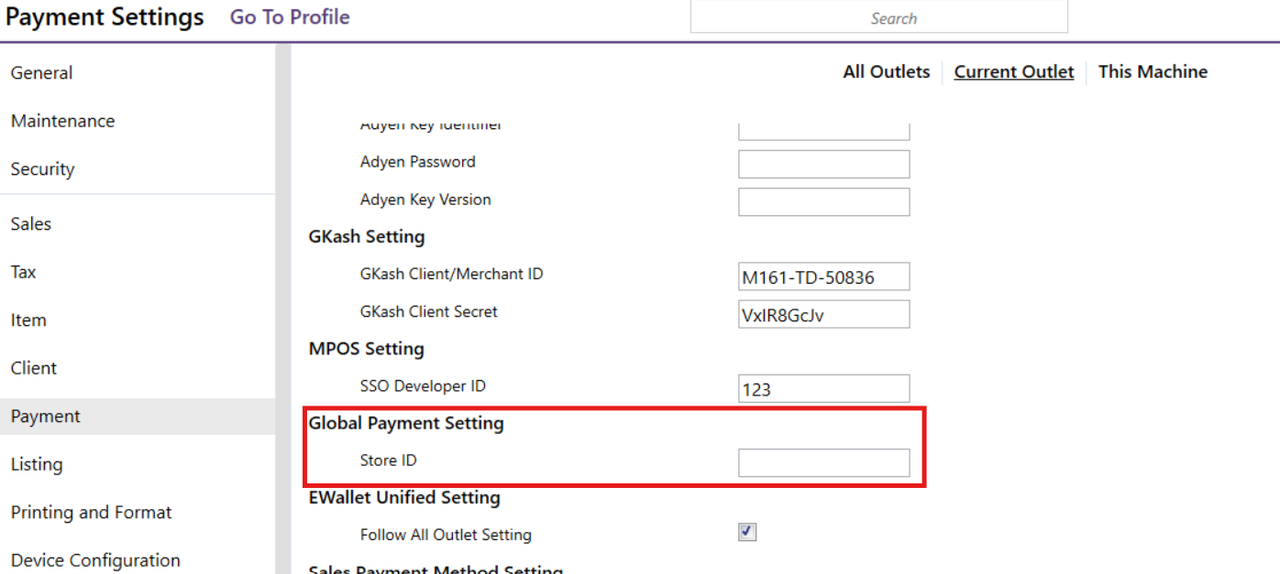The width and height of the screenshot is (1280, 574).
Task: Click the Store ID input field
Action: [x=823, y=462]
